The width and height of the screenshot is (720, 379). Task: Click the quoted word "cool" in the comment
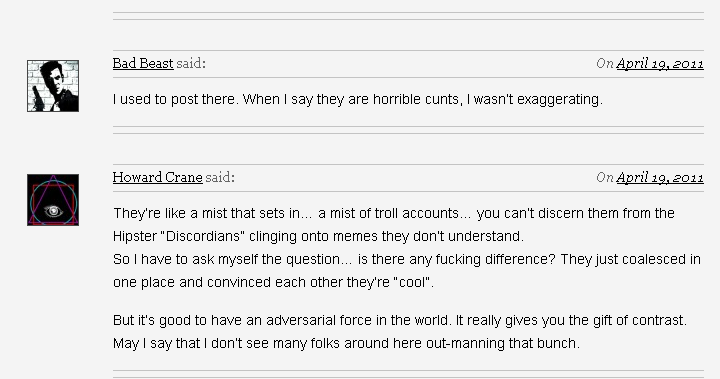point(412,282)
